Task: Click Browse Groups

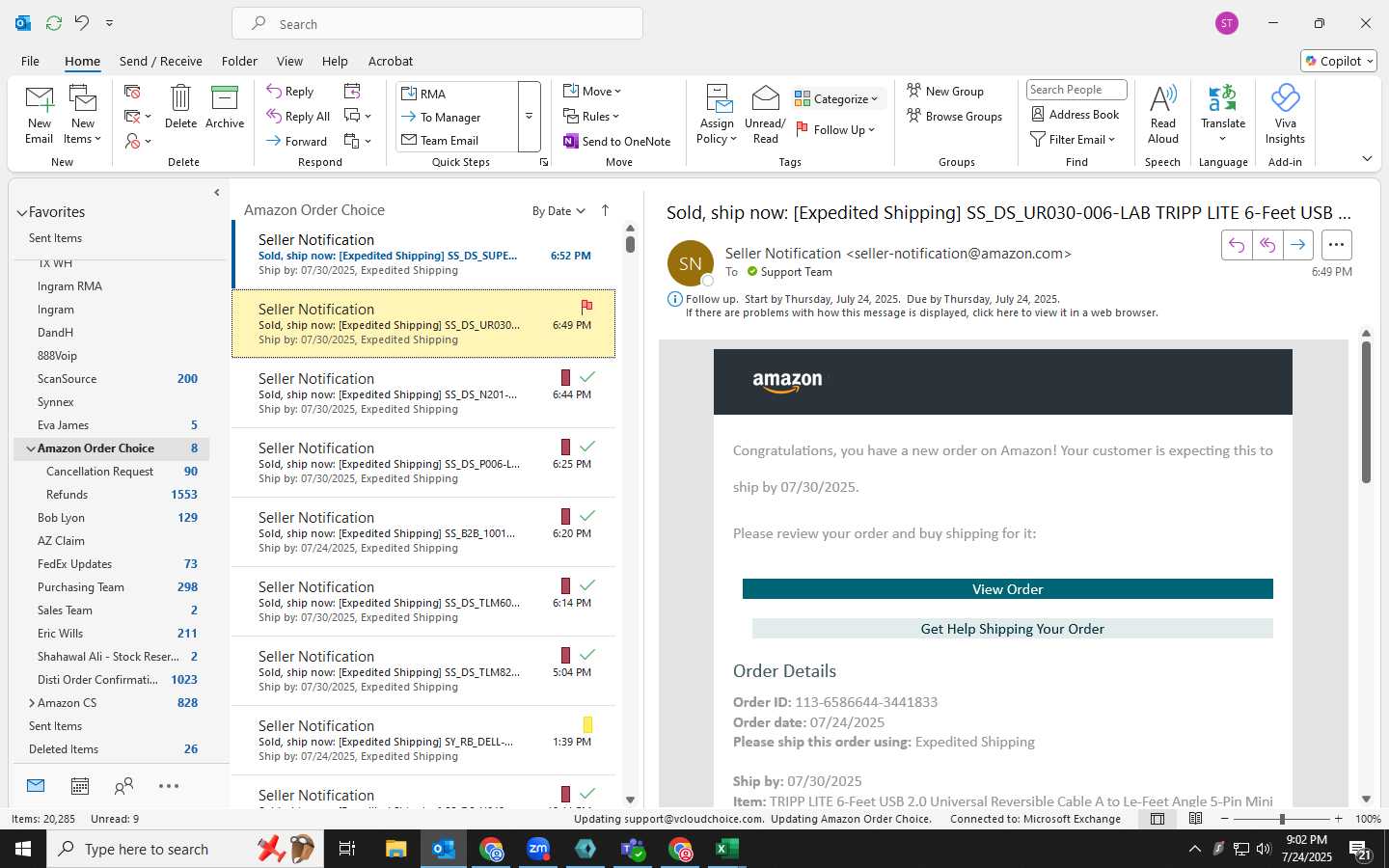Action: 954,117
